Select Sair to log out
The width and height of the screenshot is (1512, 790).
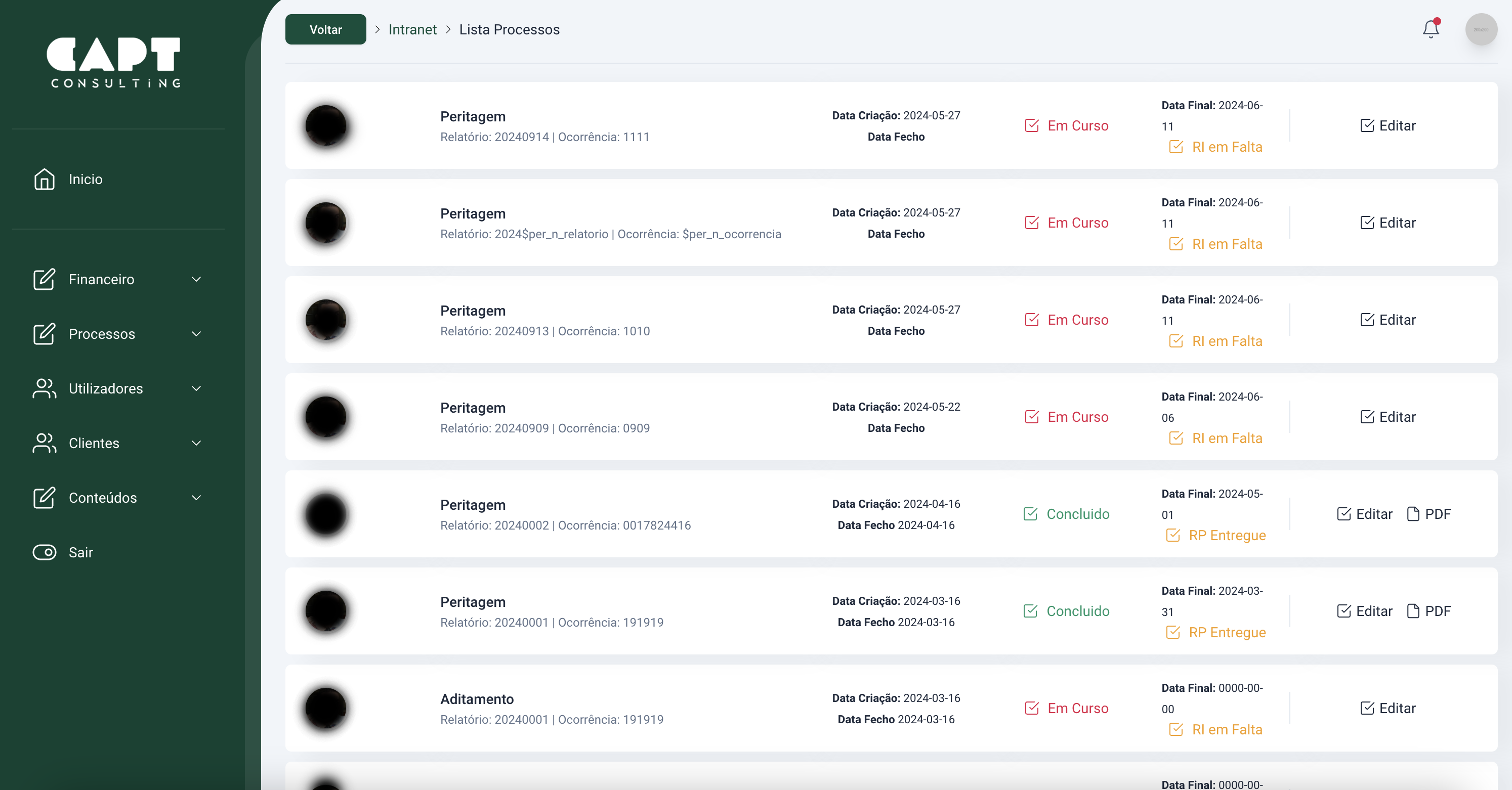(81, 552)
